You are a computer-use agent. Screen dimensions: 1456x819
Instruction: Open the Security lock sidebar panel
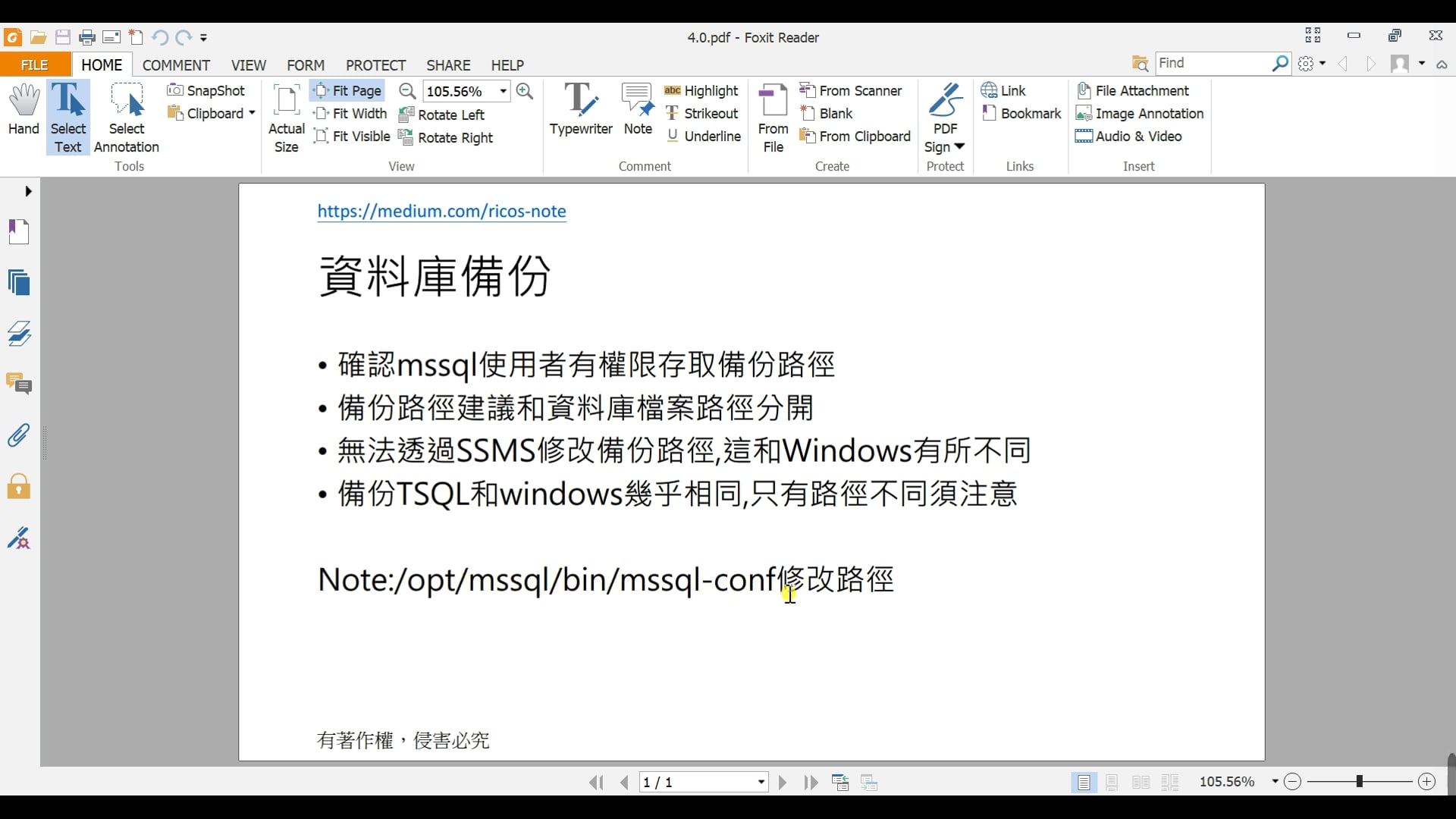pyautogui.click(x=19, y=486)
